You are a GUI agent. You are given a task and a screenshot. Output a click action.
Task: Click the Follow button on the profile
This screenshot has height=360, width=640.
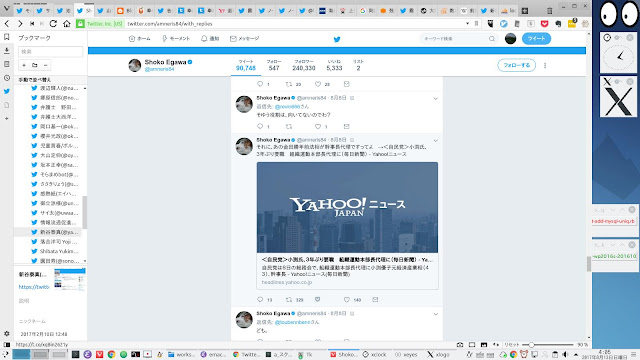516,65
